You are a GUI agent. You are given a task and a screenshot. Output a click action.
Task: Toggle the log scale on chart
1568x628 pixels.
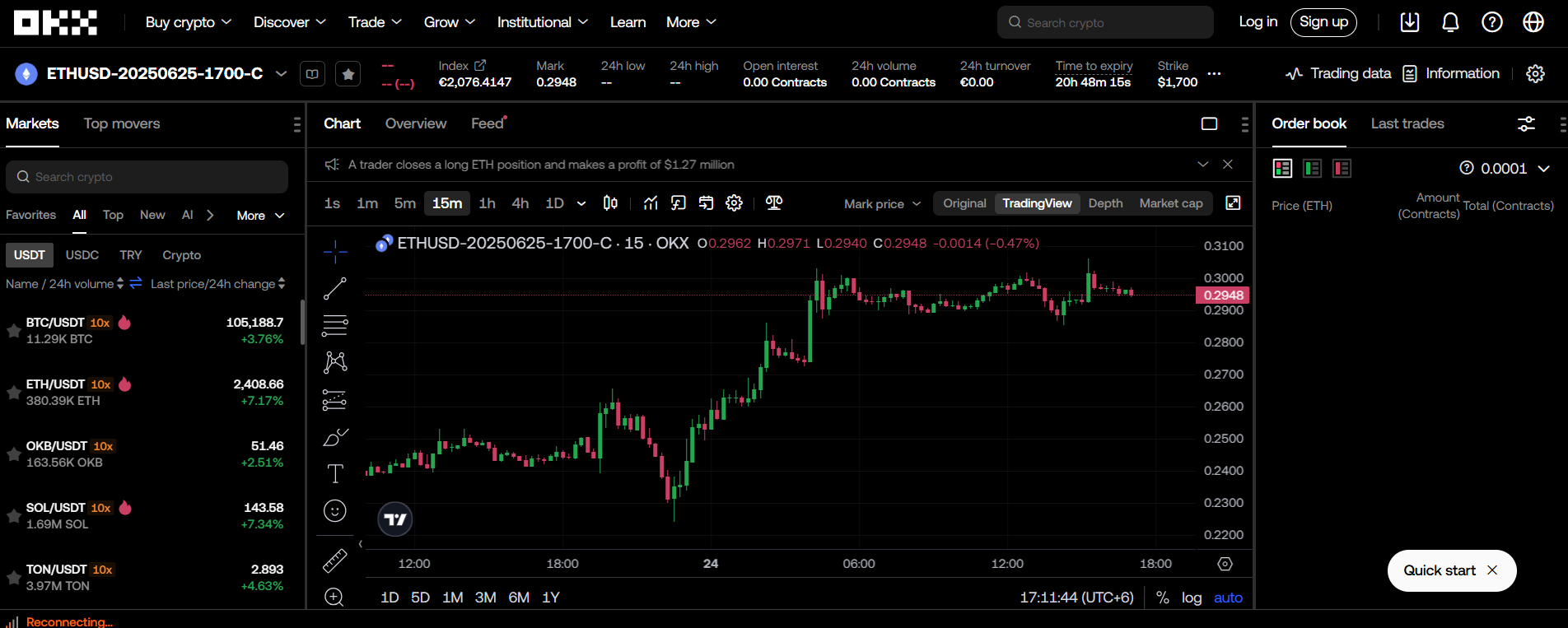[x=1192, y=598]
